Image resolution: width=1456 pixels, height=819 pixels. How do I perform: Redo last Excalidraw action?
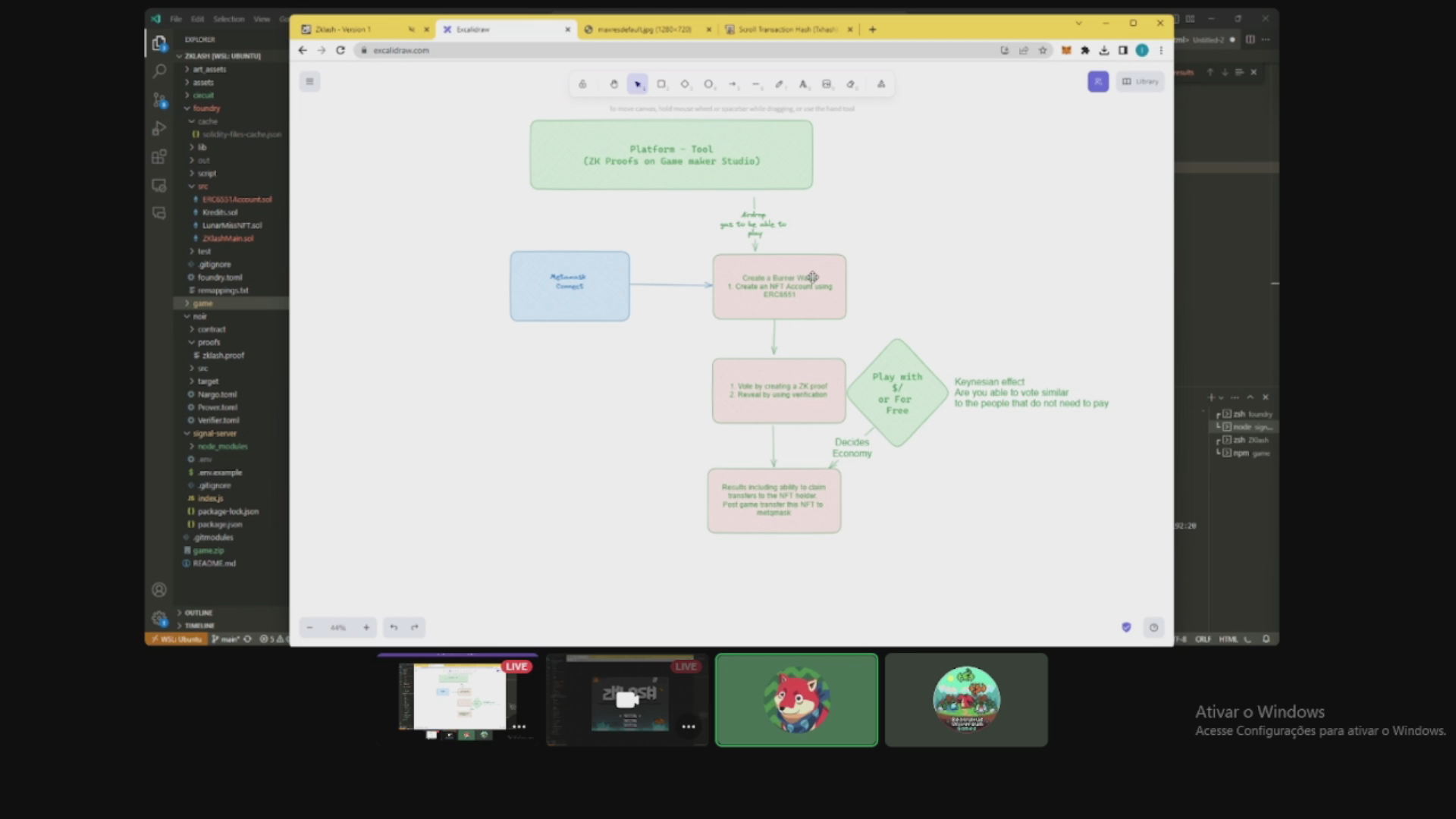415,627
